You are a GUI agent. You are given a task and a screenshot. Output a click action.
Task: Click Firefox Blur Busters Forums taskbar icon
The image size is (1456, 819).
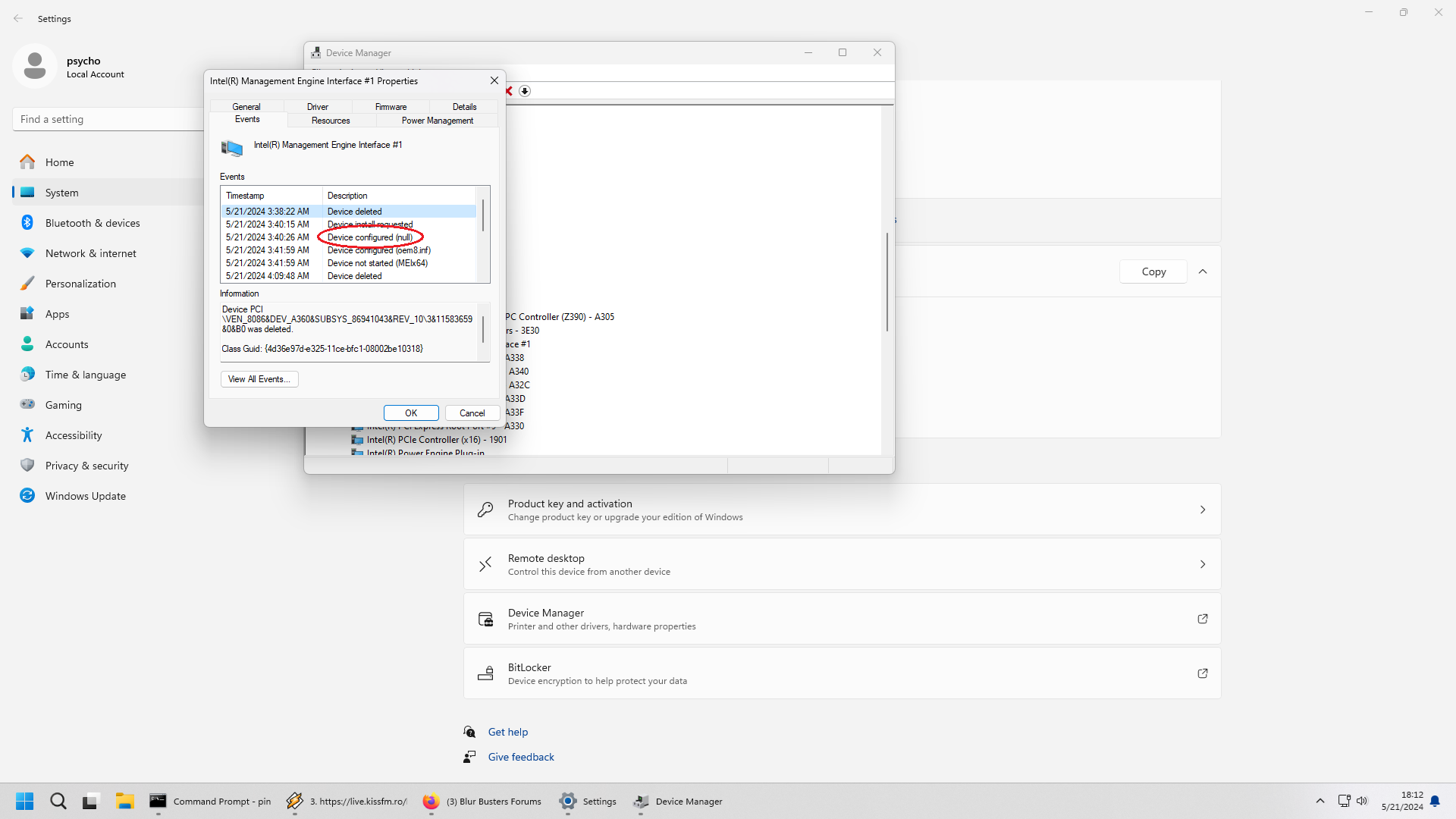coord(431,802)
